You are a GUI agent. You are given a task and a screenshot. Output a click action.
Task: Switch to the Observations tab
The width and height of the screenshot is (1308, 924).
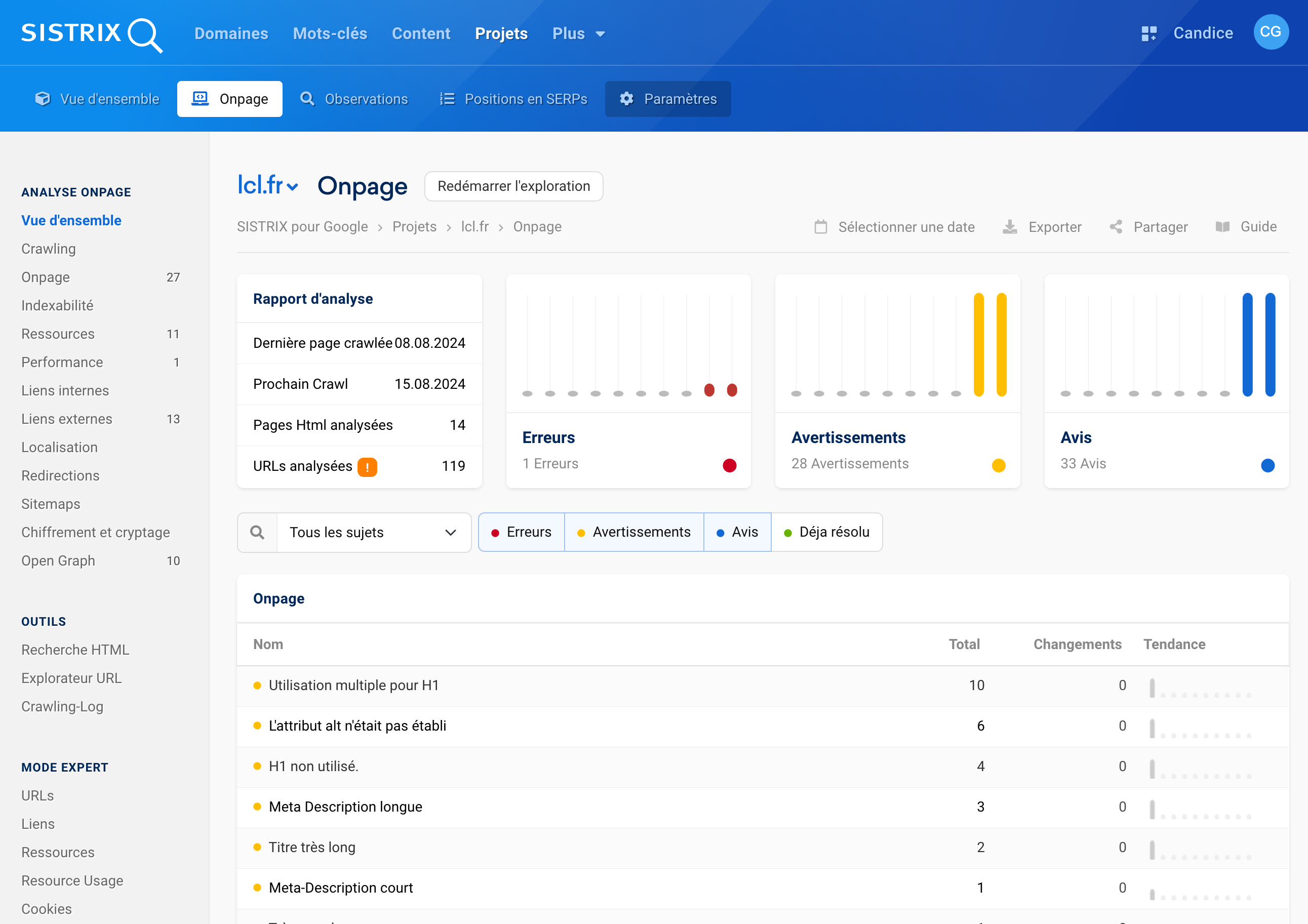click(354, 99)
